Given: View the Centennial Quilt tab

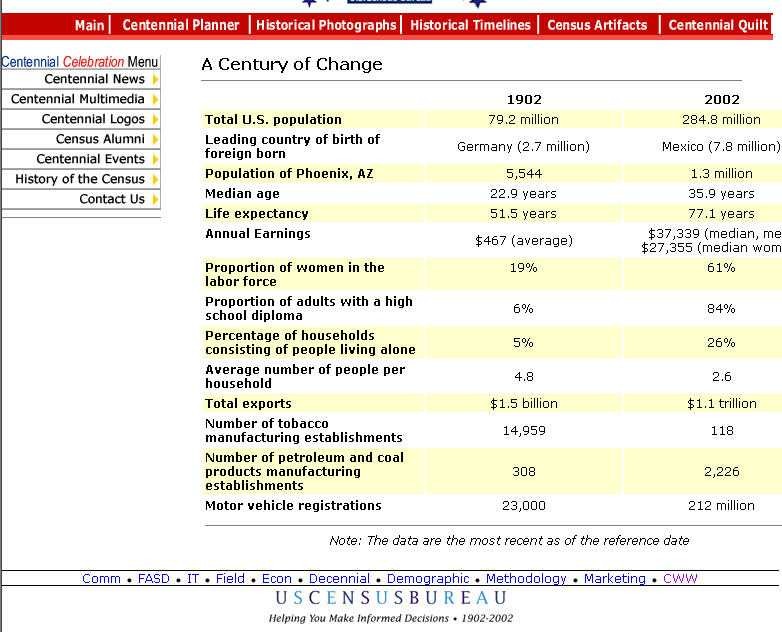Looking at the screenshot, I should click(718, 25).
